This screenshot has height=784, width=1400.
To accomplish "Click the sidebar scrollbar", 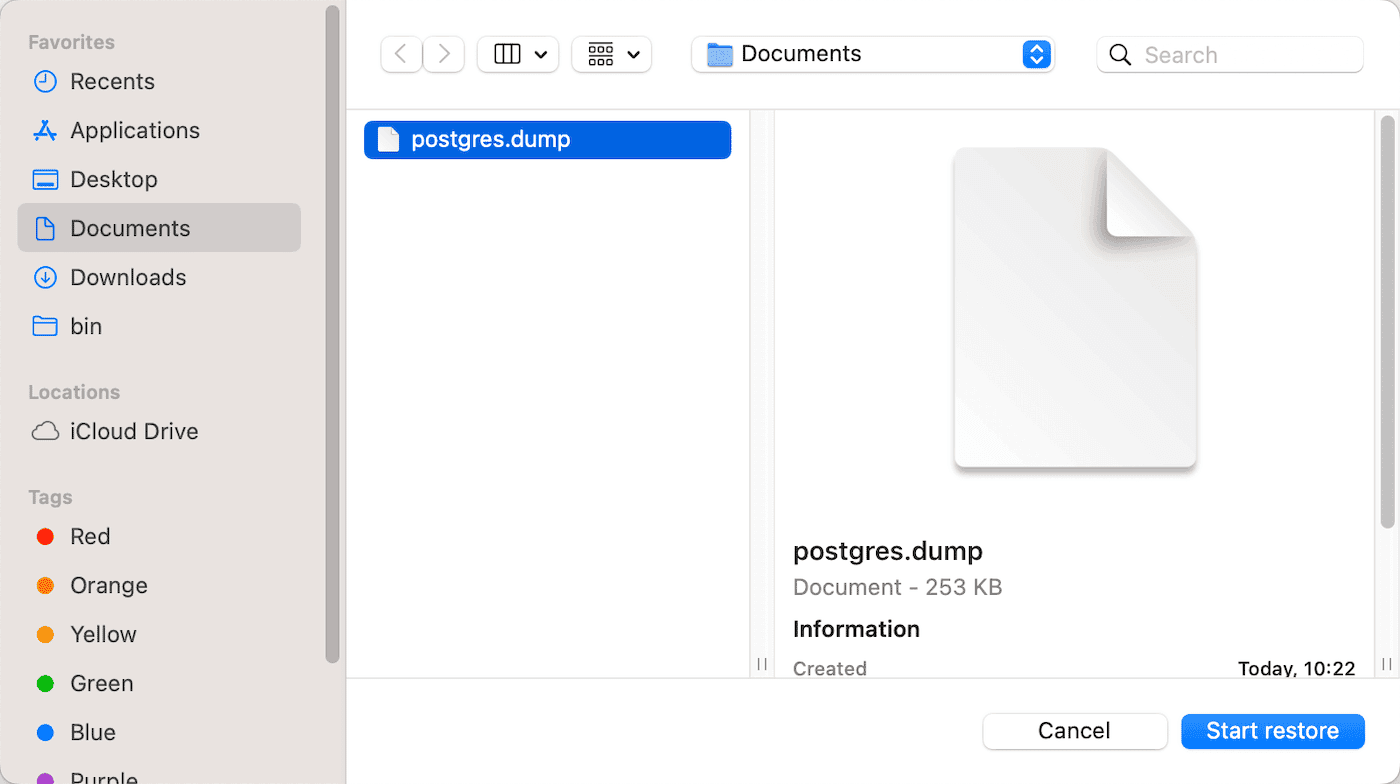I will pos(332,330).
